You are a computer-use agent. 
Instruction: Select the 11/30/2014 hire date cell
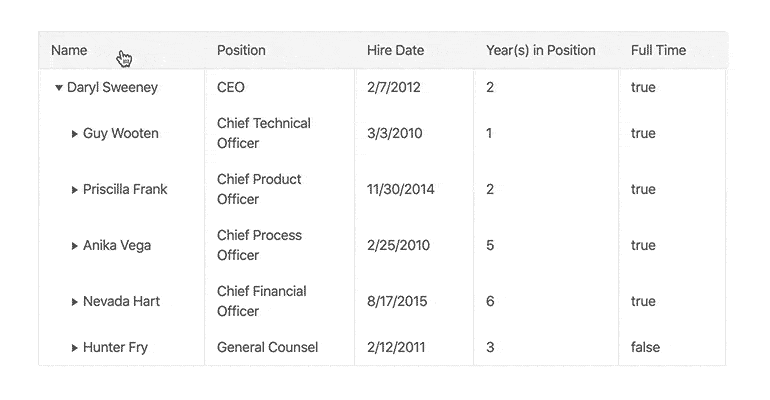click(x=413, y=189)
